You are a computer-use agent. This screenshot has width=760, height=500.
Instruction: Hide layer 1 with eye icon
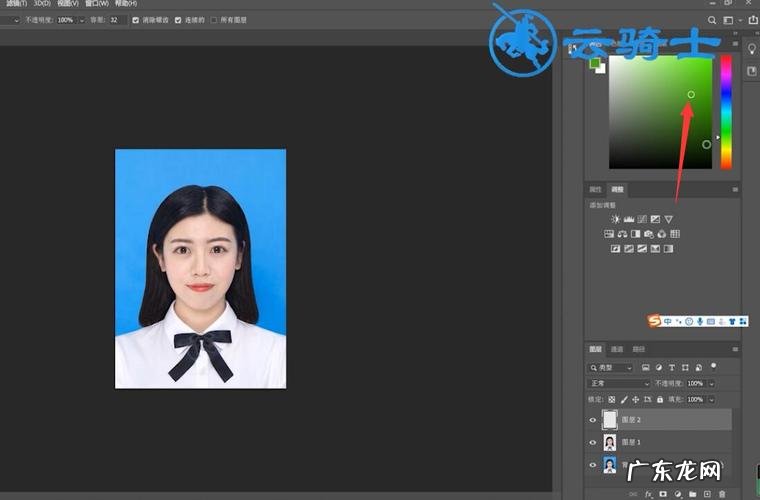[x=592, y=442]
